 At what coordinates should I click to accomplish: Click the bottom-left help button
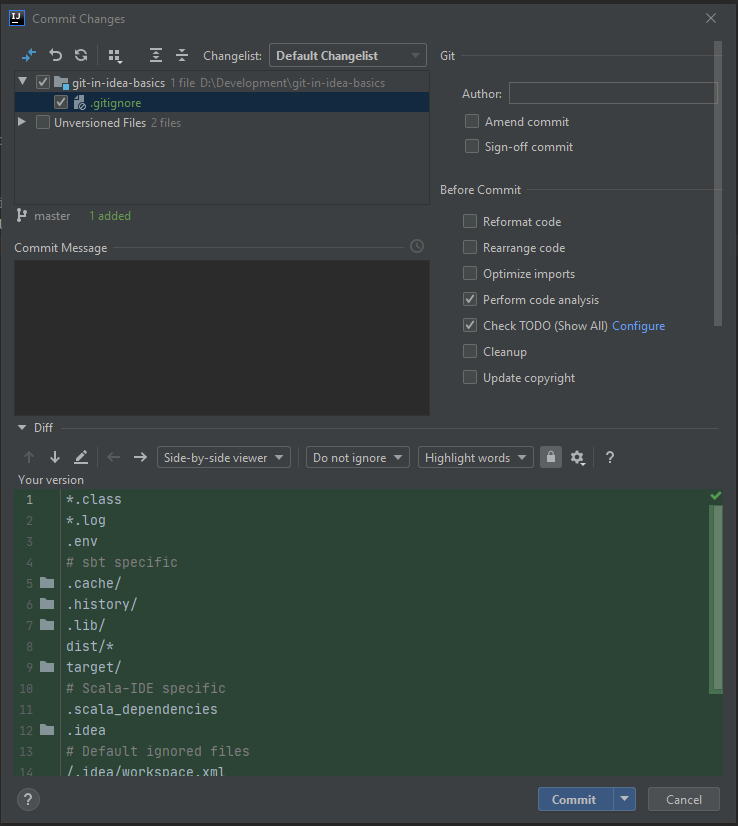(28, 799)
